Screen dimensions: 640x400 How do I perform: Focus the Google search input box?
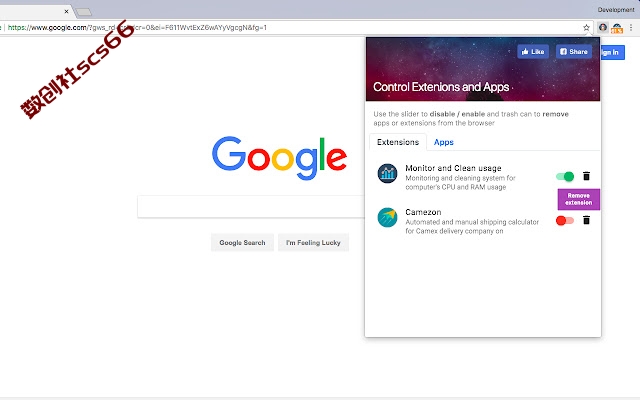[x=251, y=207]
